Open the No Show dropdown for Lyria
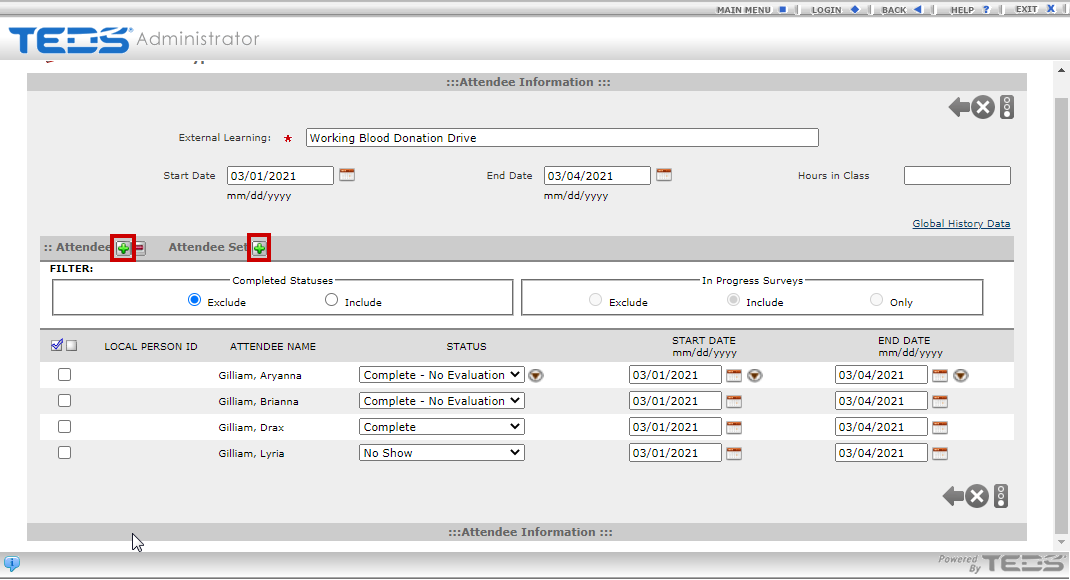Image resolution: width=1070 pixels, height=580 pixels. (441, 453)
